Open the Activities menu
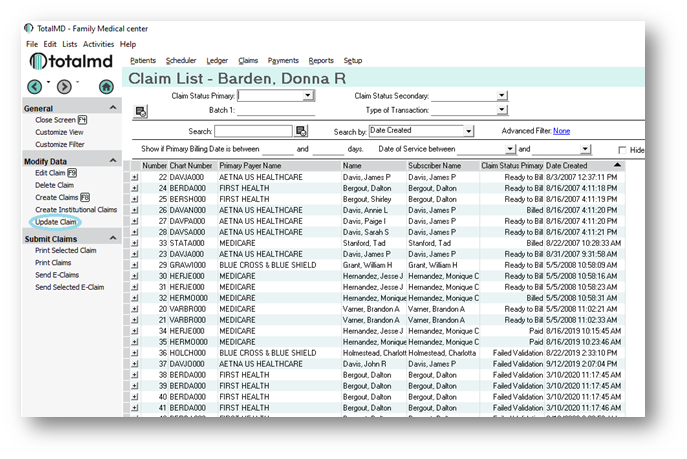The width and height of the screenshot is (687, 459). coord(98,45)
